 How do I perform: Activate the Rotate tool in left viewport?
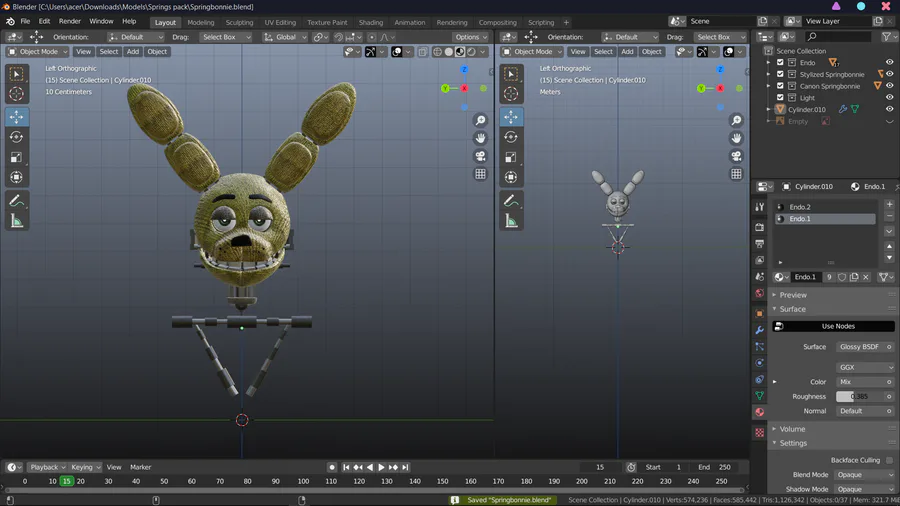click(16, 137)
